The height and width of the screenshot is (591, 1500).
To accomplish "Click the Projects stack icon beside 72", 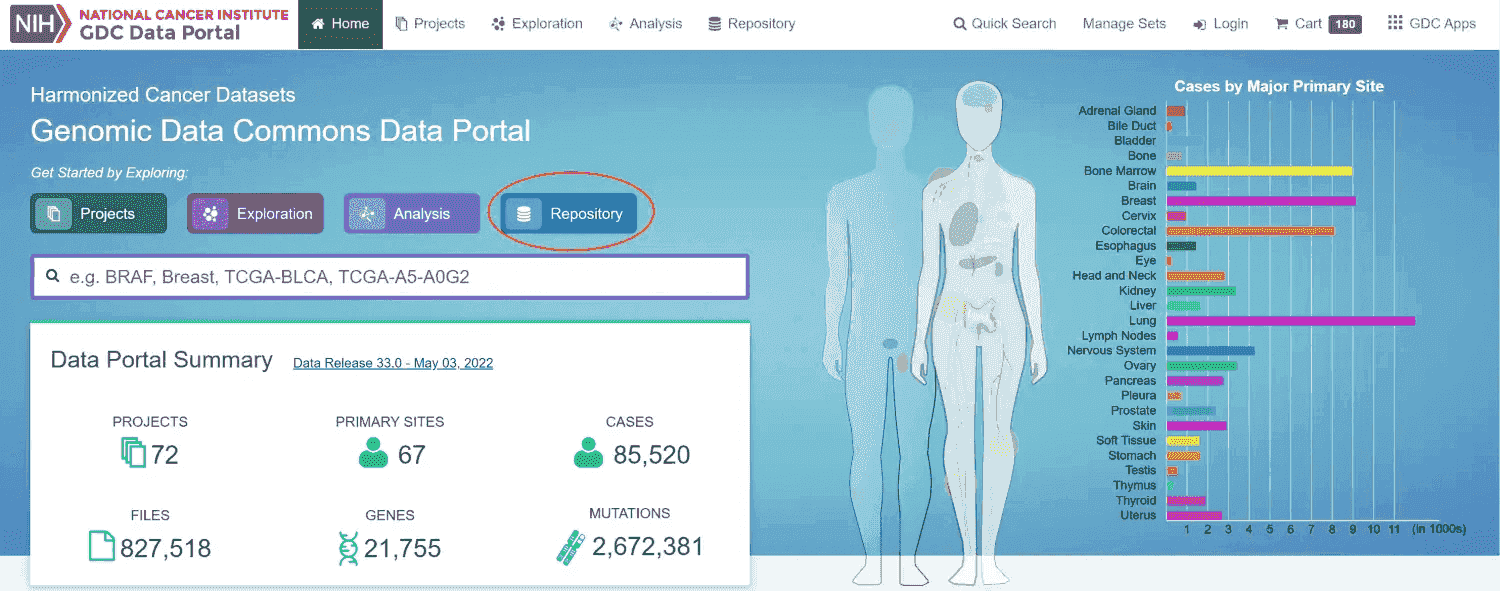I will click(133, 454).
